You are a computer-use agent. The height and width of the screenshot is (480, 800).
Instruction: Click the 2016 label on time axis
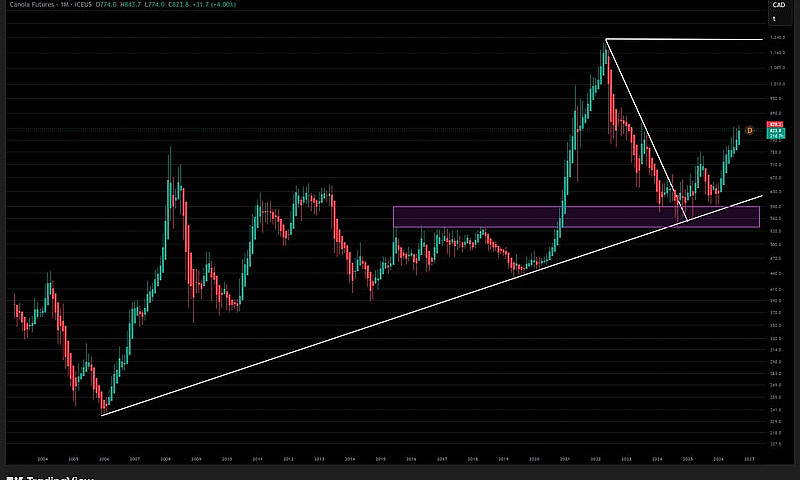[411, 459]
